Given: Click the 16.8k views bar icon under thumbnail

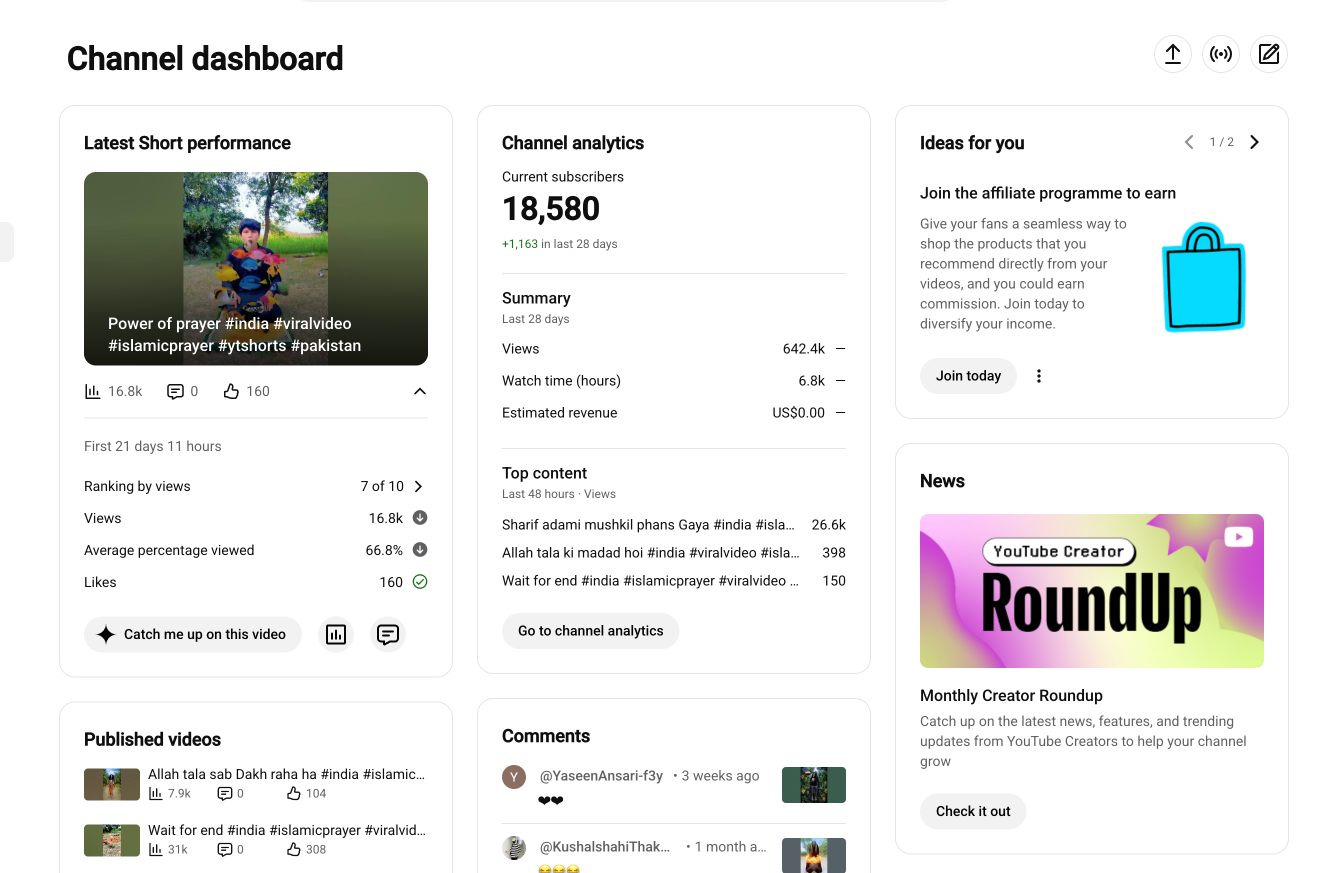Looking at the screenshot, I should point(93,391).
